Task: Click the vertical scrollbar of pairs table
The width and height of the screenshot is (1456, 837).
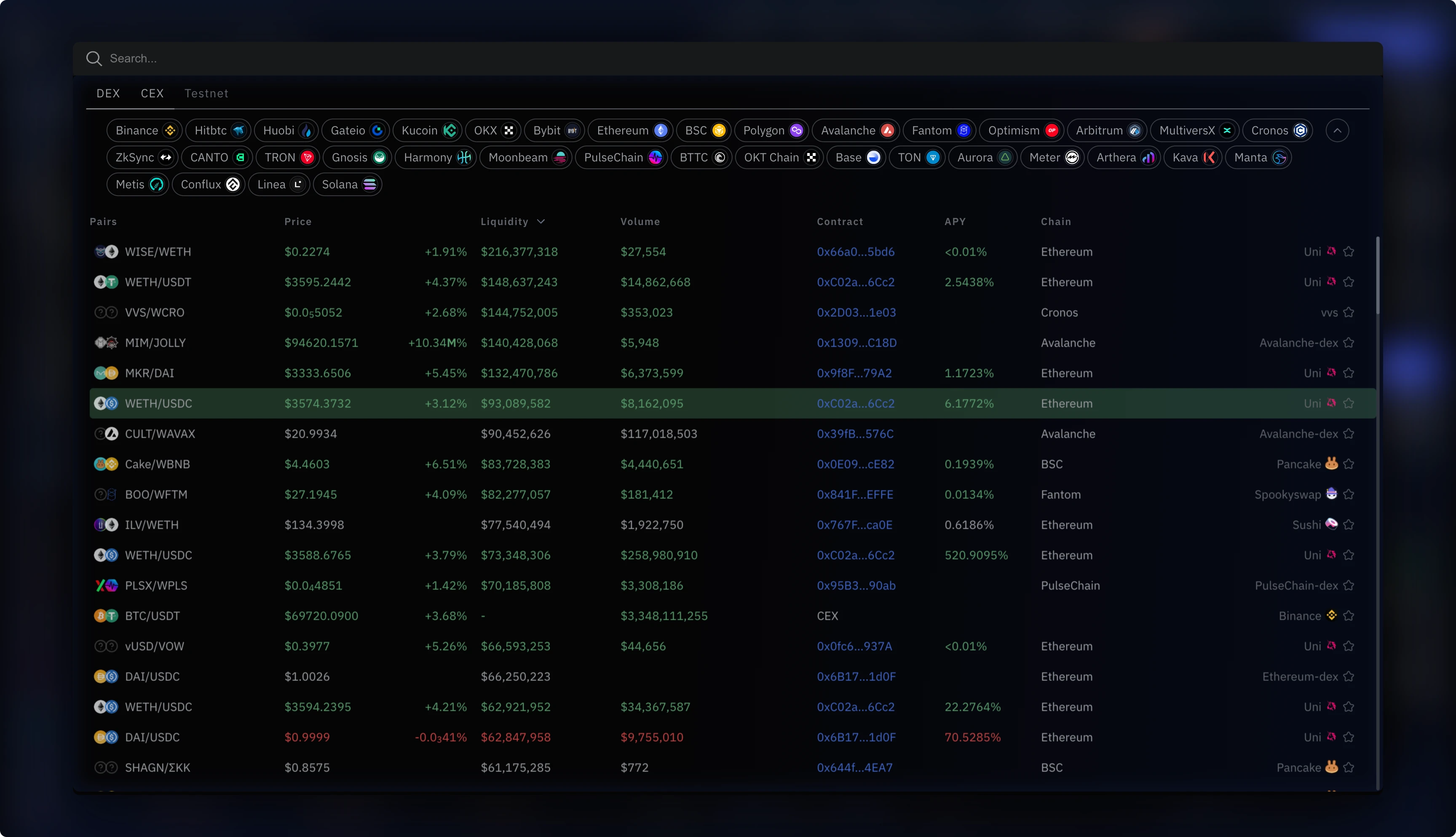Action: pyautogui.click(x=1377, y=276)
